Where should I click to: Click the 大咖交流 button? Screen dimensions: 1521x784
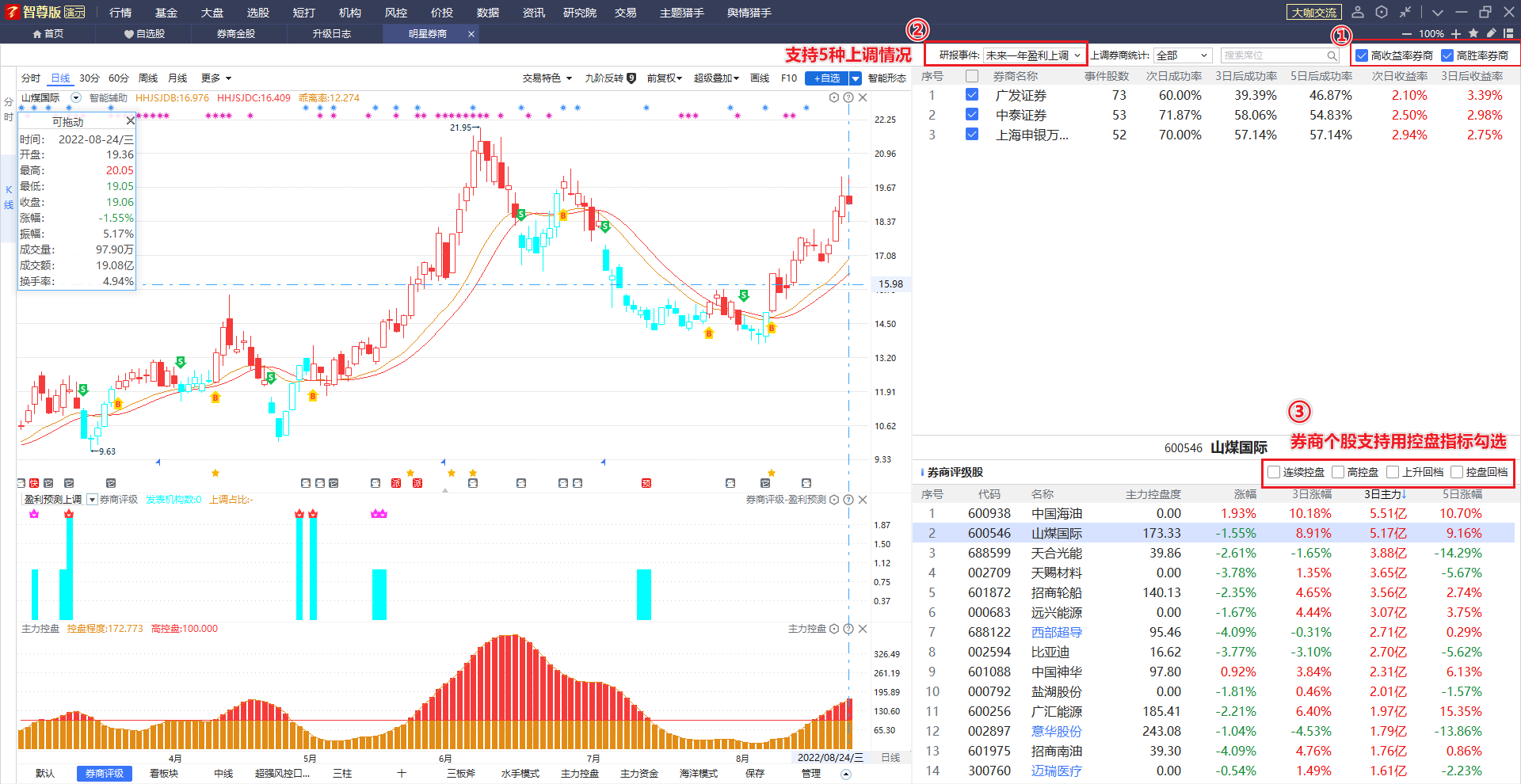coord(1314,12)
